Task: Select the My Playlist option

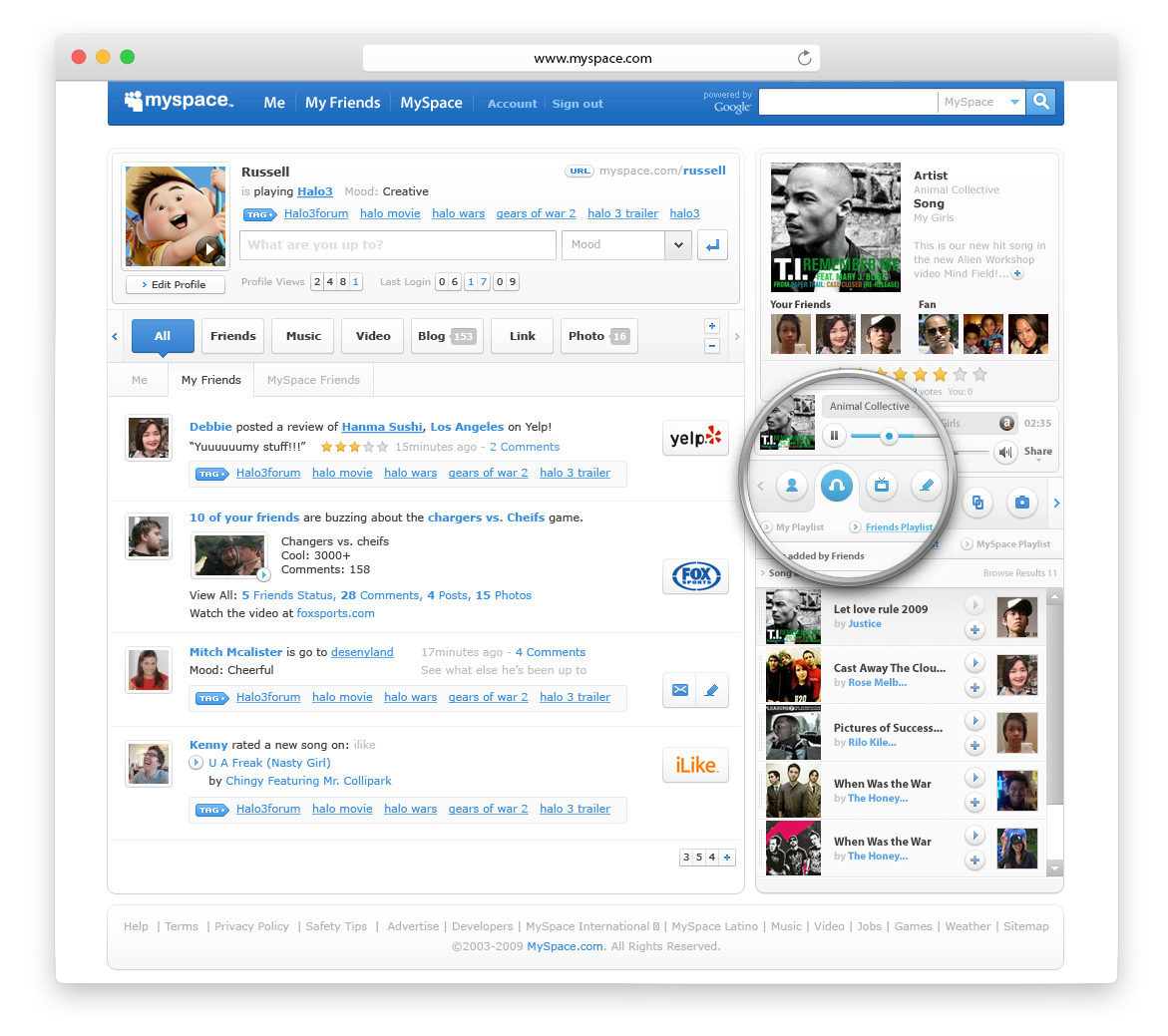Action: 793,527
